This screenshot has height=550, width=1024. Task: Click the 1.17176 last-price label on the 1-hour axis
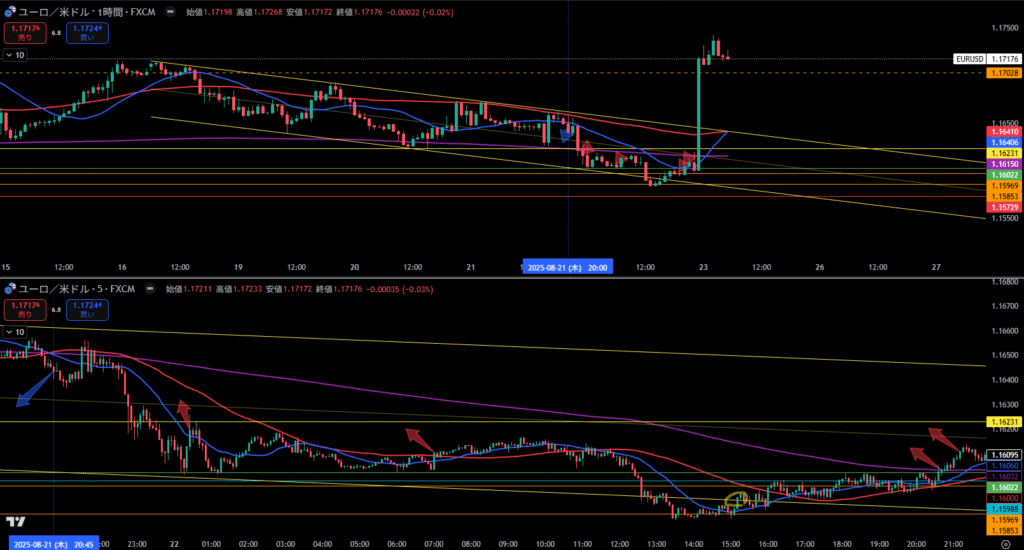(1005, 59)
